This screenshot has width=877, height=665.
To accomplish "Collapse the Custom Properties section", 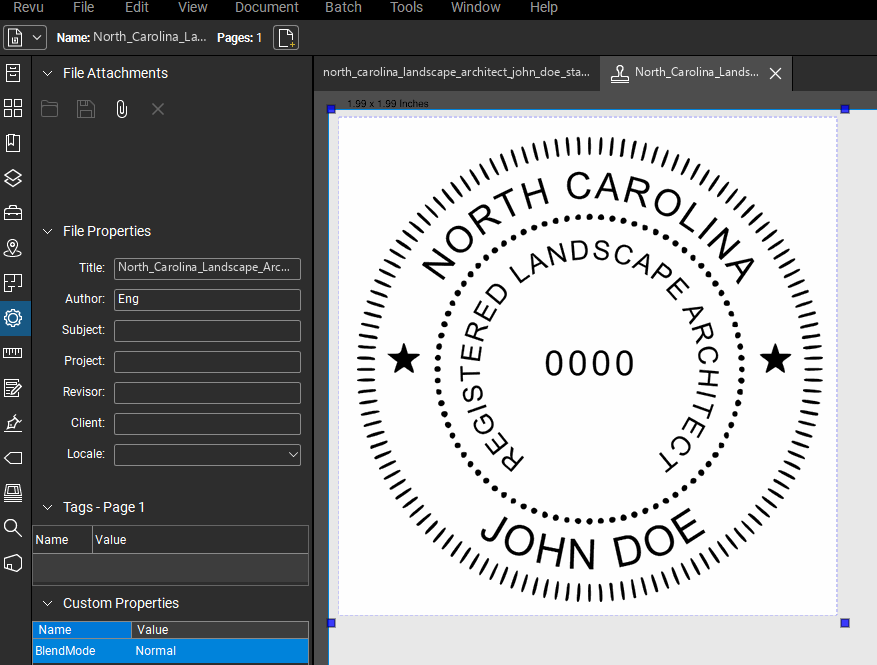I will 48,603.
